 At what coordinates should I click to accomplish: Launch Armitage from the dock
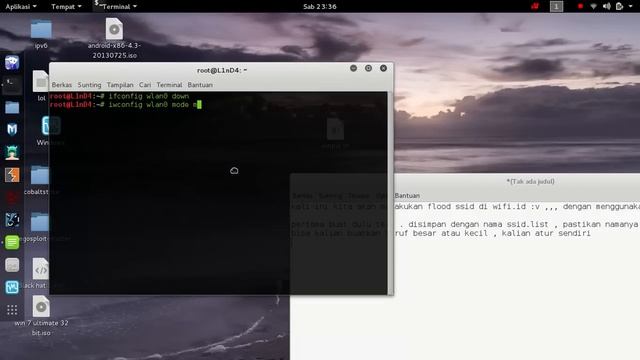pyautogui.click(x=12, y=152)
